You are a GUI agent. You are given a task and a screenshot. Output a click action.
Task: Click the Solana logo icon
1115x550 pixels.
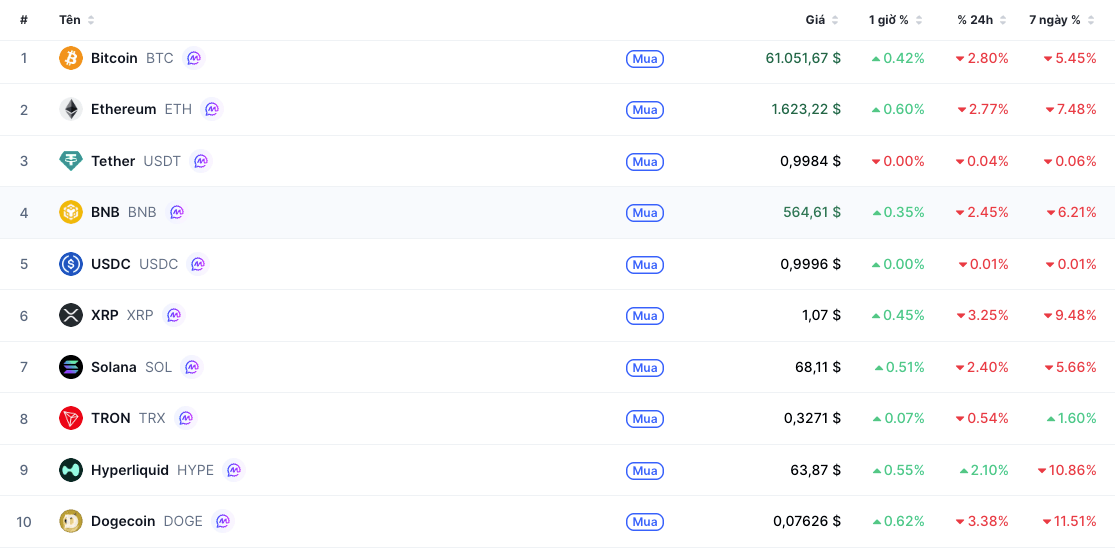click(71, 367)
